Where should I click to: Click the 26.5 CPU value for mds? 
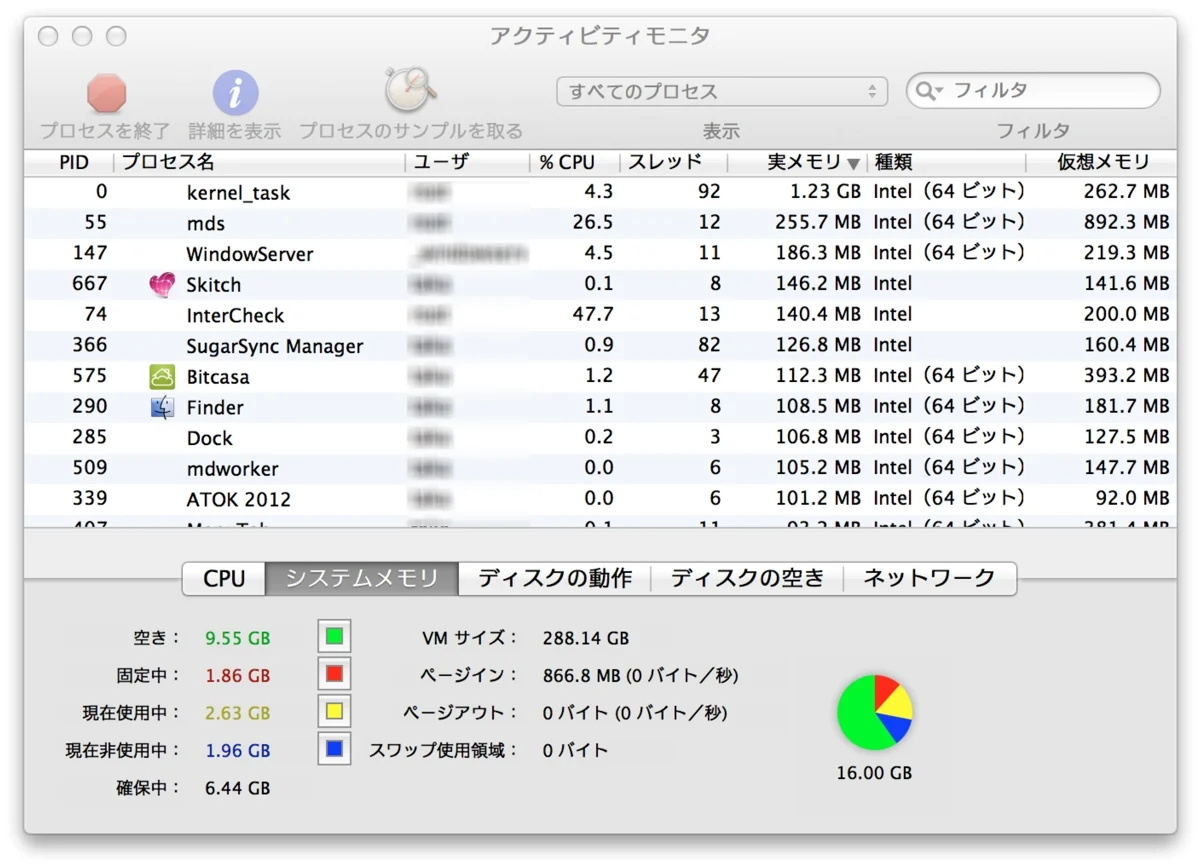(x=594, y=223)
